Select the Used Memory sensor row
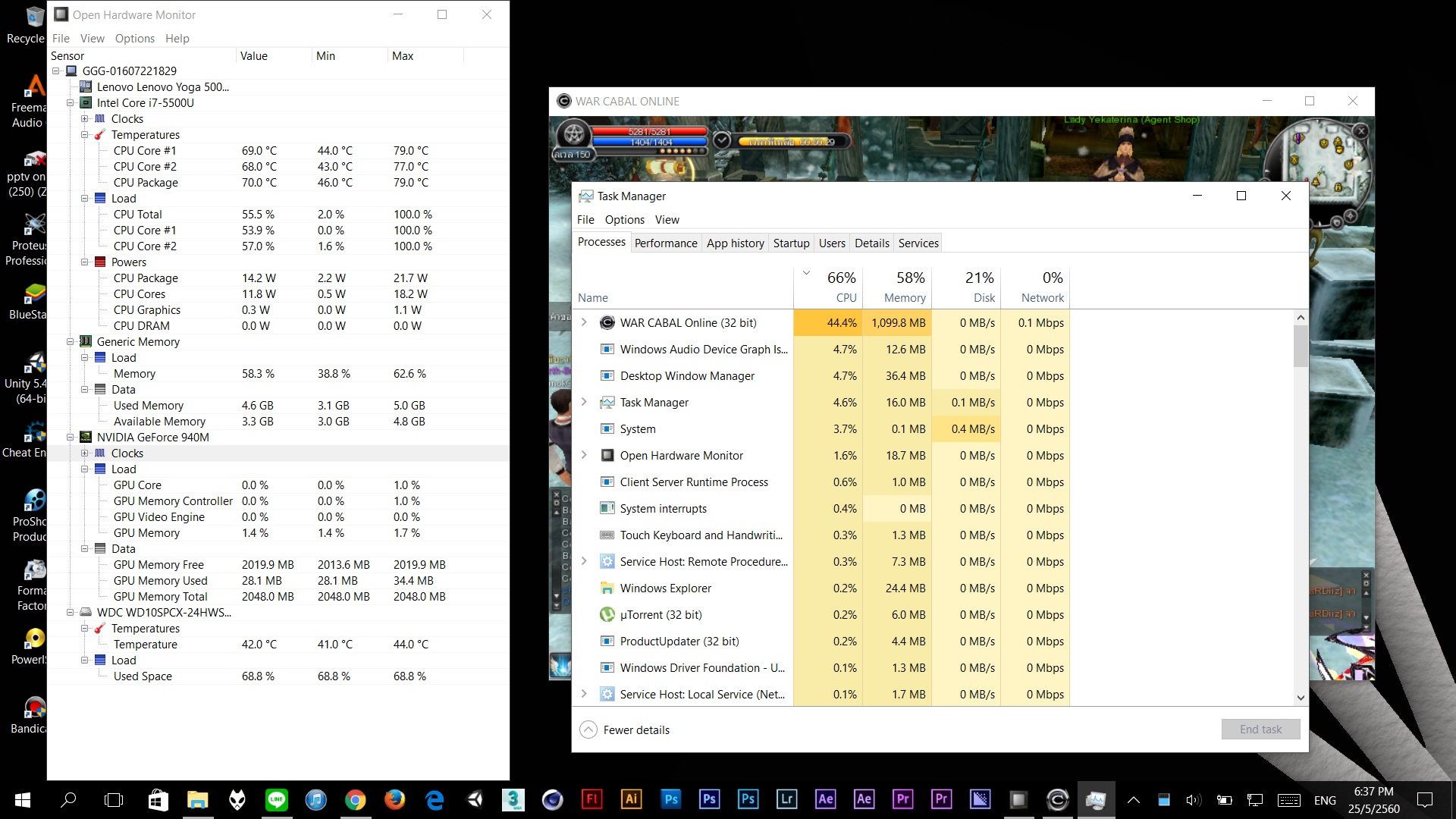The height and width of the screenshot is (819, 1456). click(278, 406)
